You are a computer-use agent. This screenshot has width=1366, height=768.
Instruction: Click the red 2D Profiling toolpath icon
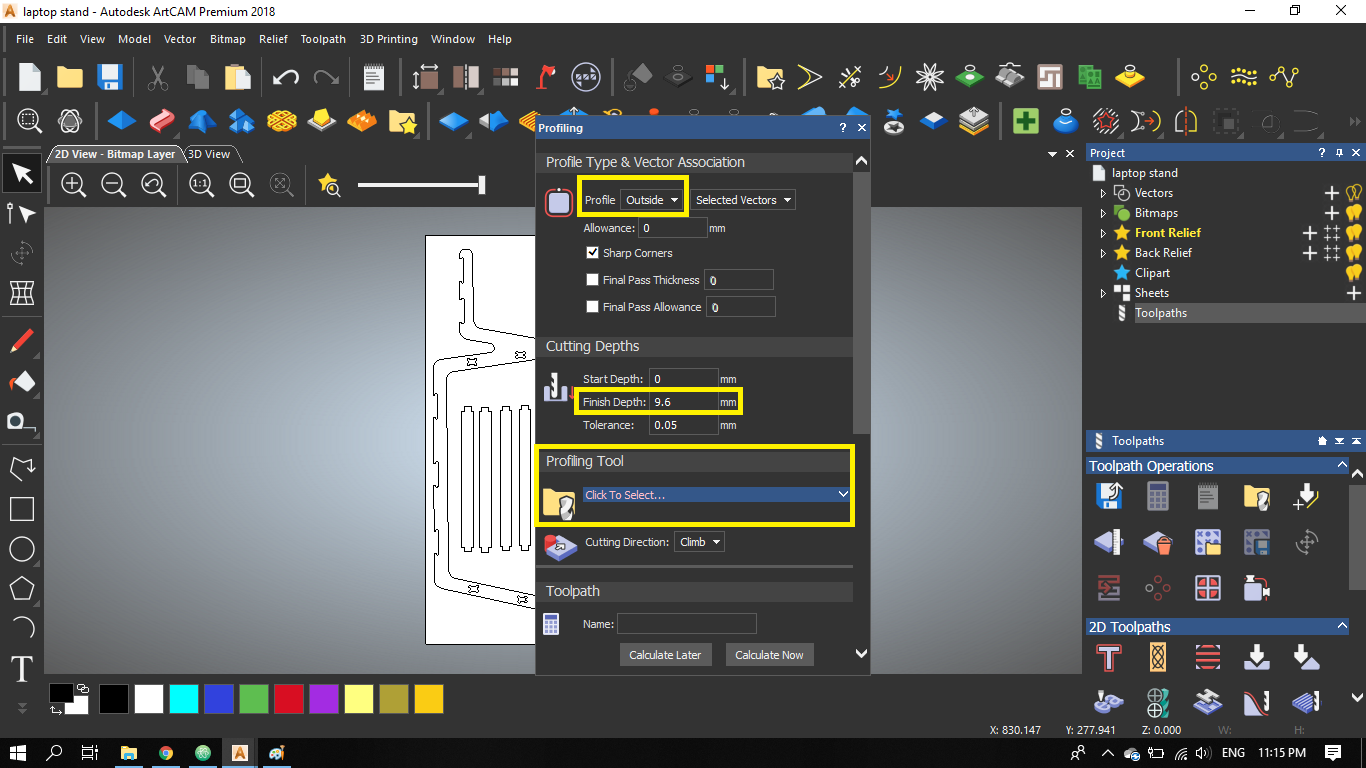point(1109,657)
